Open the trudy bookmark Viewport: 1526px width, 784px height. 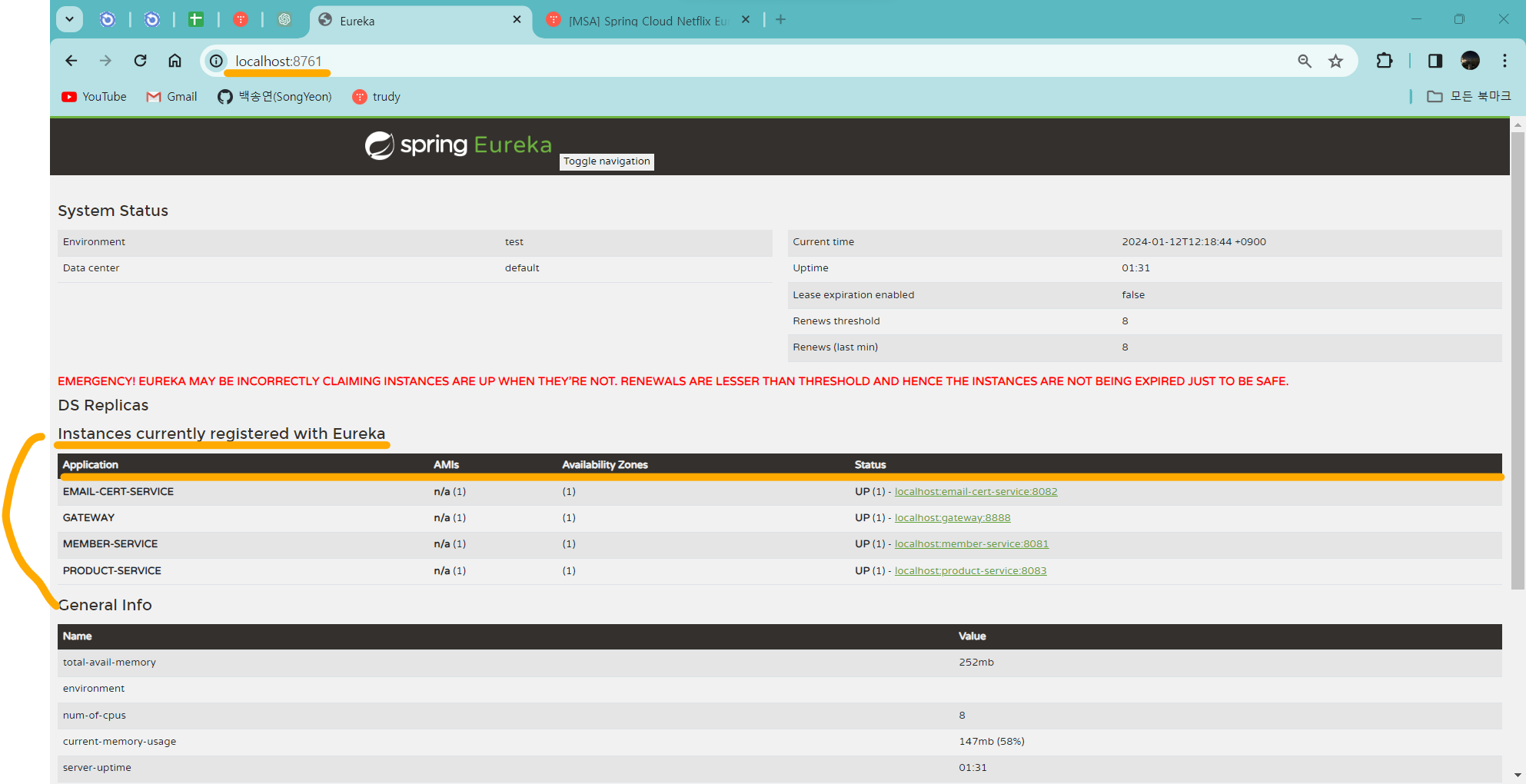[x=376, y=97]
